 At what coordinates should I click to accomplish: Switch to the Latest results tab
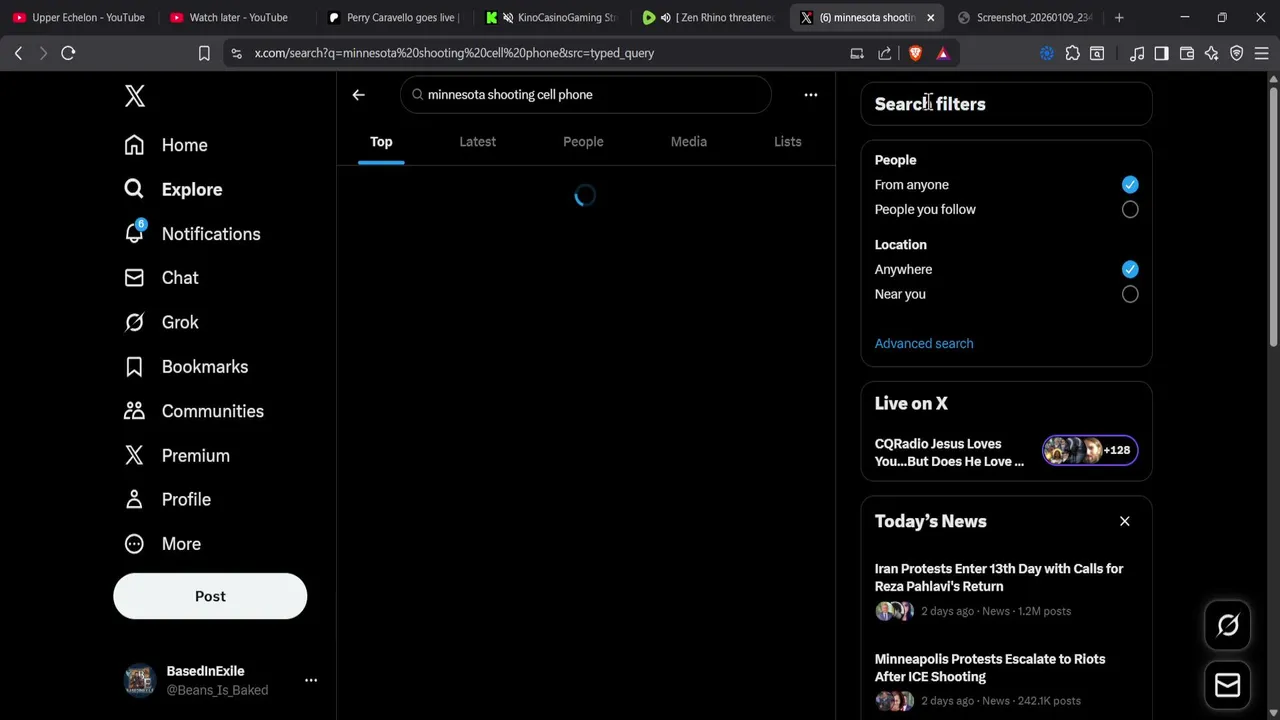coord(478,142)
